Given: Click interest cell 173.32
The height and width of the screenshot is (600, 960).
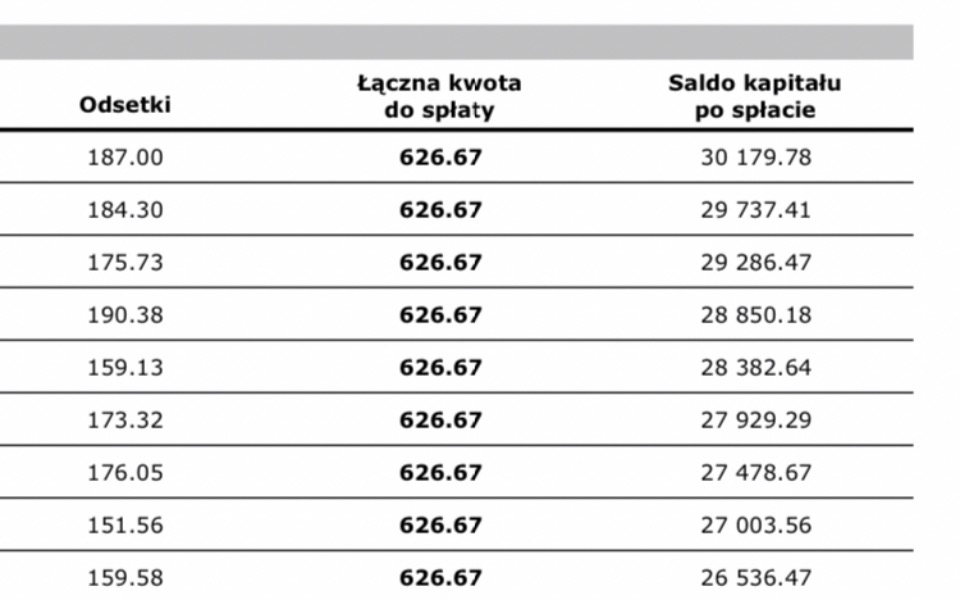Looking at the screenshot, I should (x=126, y=421).
